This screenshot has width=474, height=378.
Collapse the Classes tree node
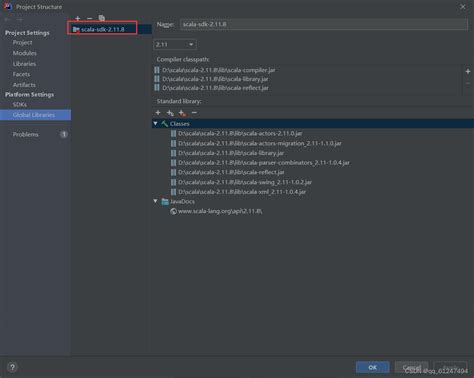[x=155, y=123]
